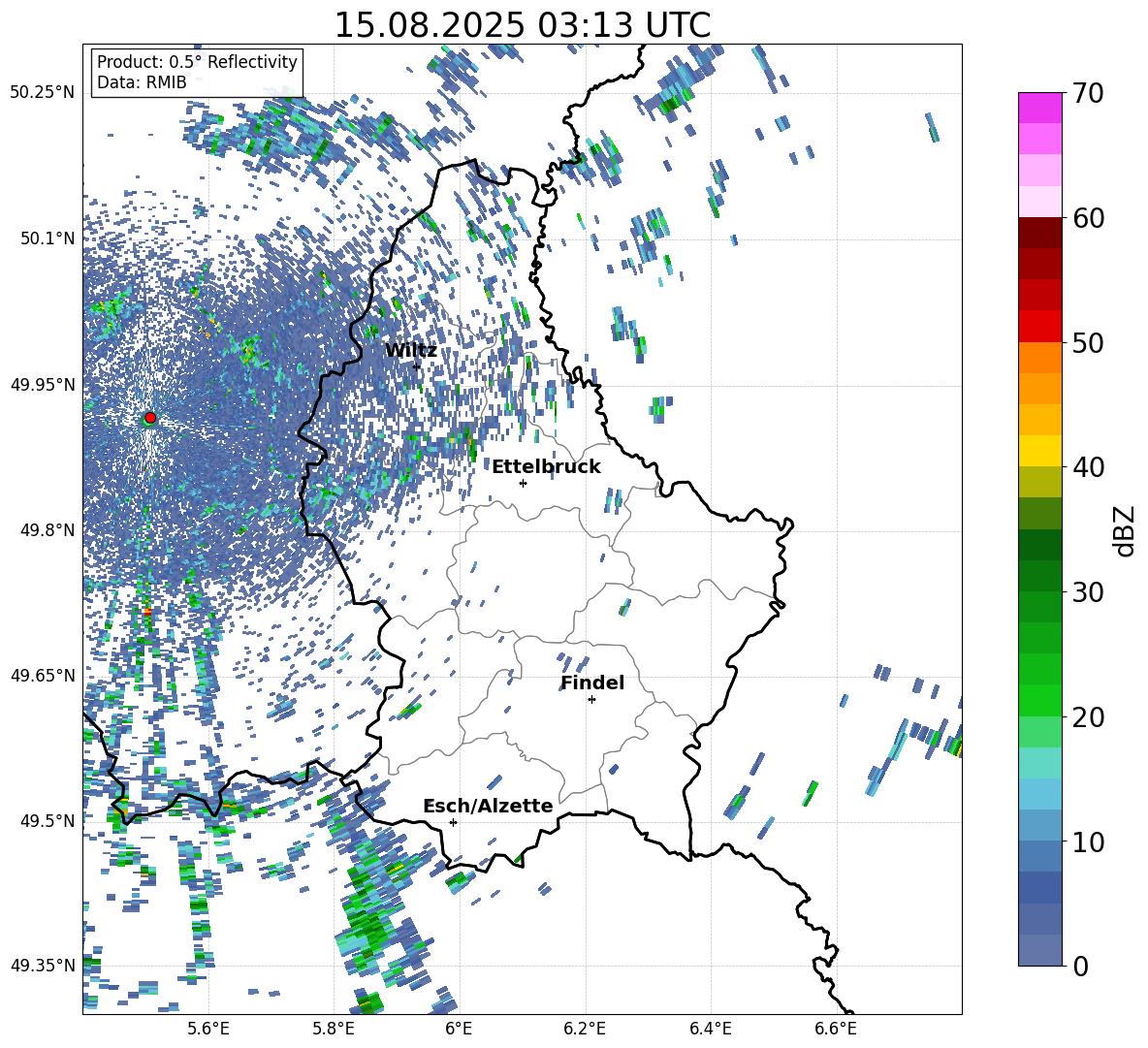Click the Wiltz station cross marker
1148x1048 pixels.
417,365
